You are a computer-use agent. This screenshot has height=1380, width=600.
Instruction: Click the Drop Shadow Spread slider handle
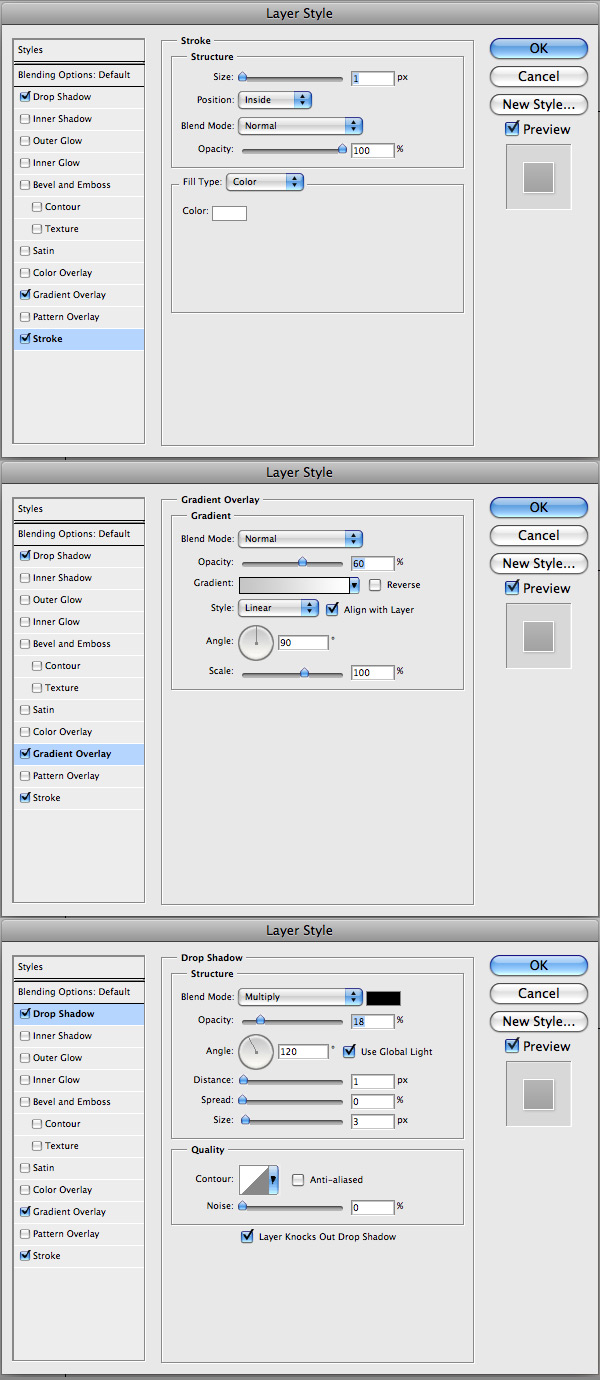pyautogui.click(x=242, y=1100)
